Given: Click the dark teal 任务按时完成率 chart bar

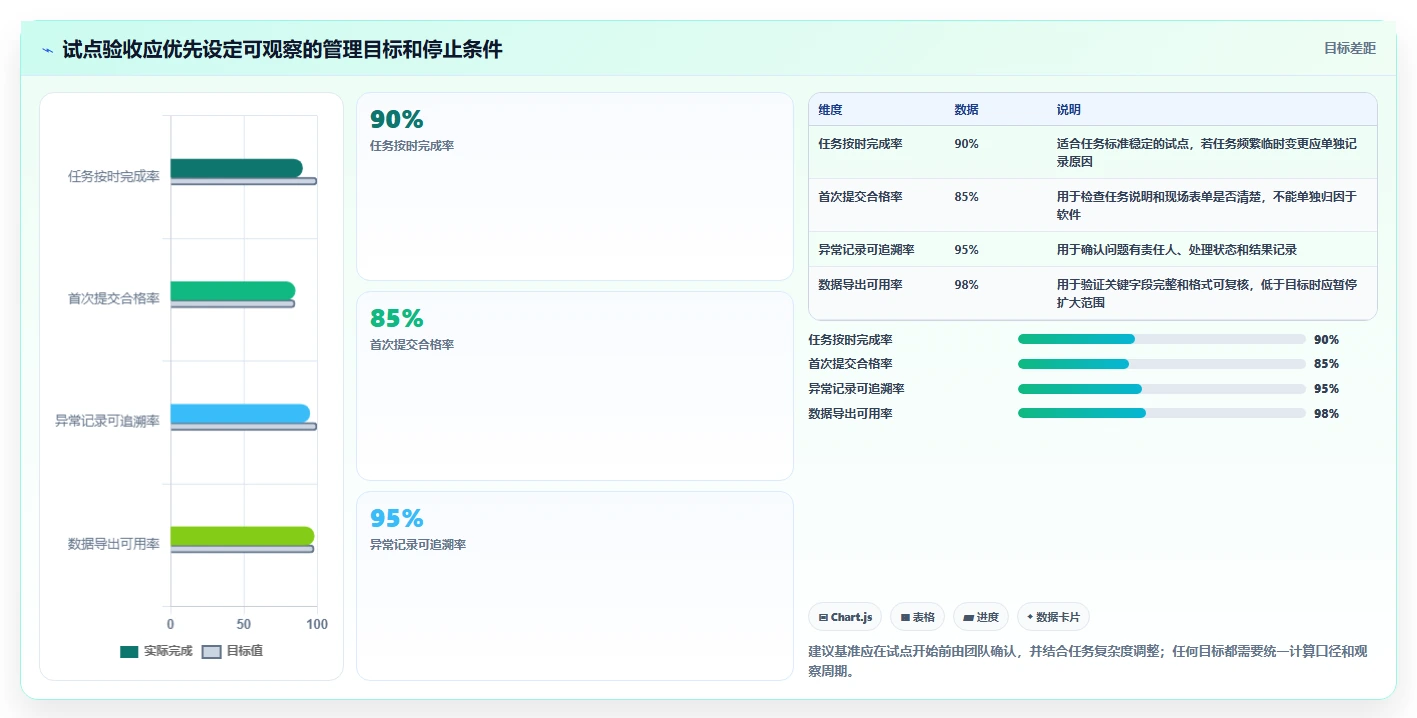Looking at the screenshot, I should [236, 168].
